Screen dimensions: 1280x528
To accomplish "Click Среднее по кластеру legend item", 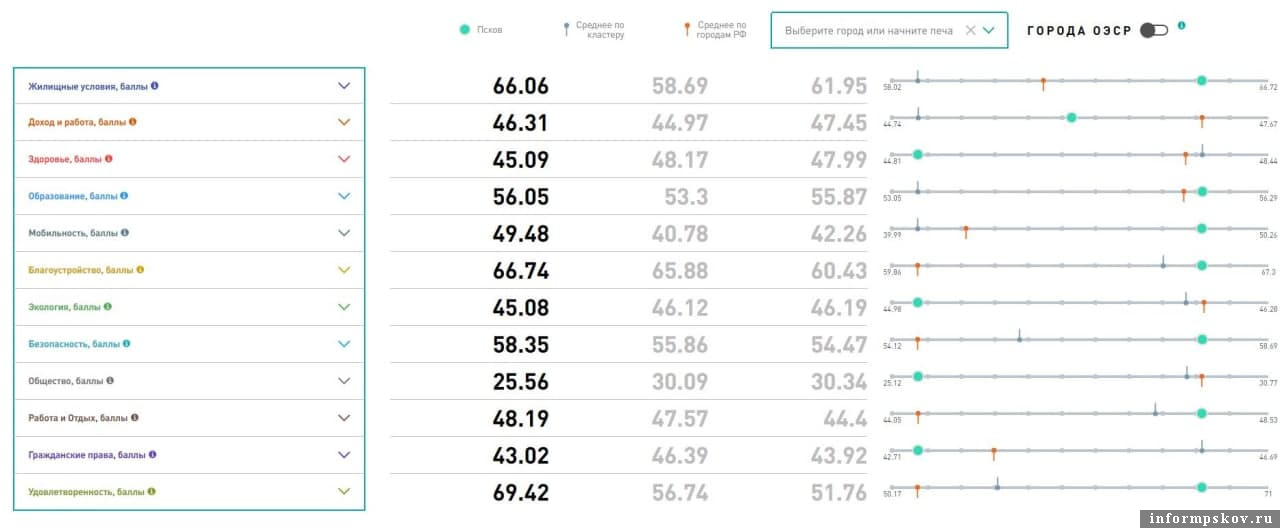I will click(594, 30).
